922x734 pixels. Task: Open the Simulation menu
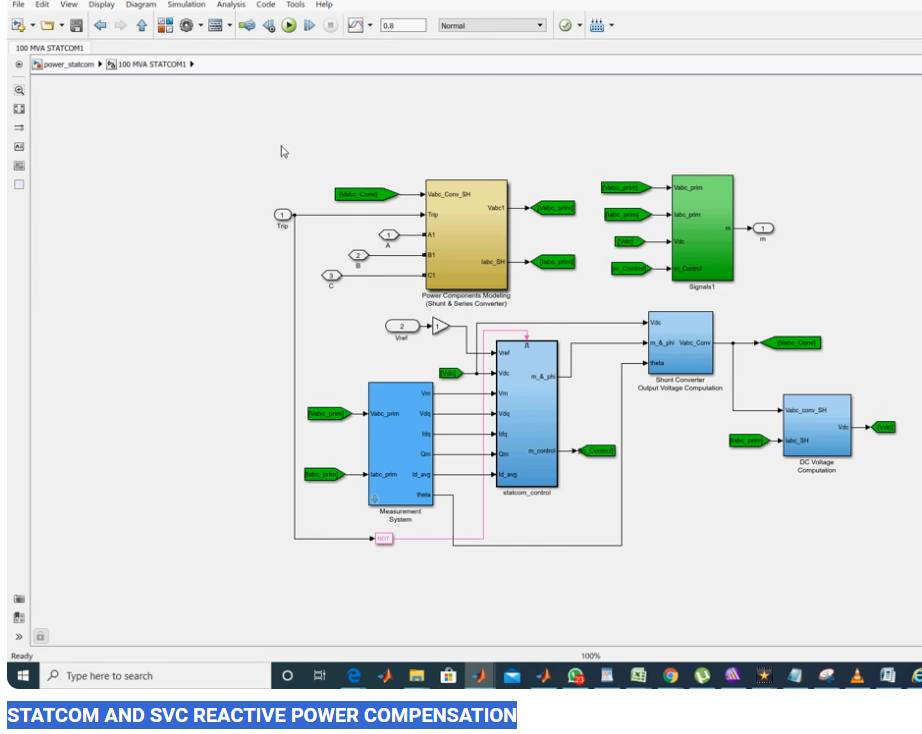(x=186, y=4)
